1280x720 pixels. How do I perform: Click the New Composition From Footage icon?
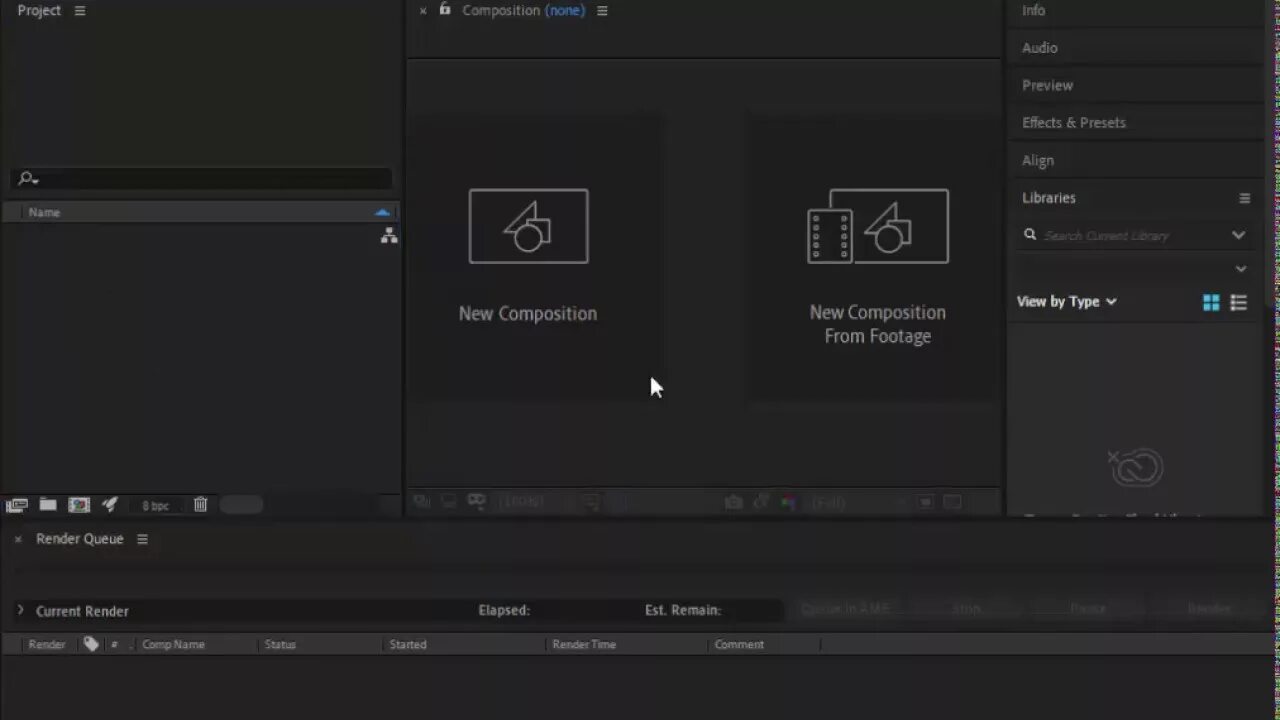pos(878,226)
